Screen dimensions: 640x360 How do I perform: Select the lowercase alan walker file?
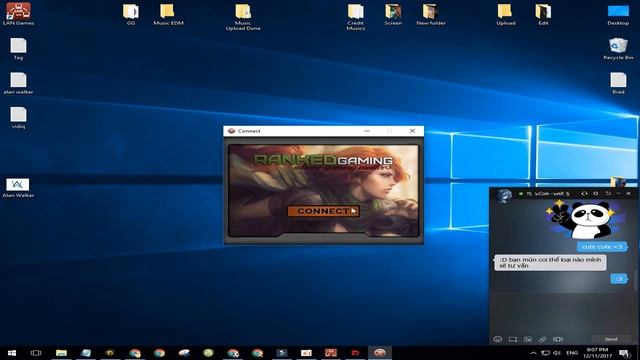[18, 83]
